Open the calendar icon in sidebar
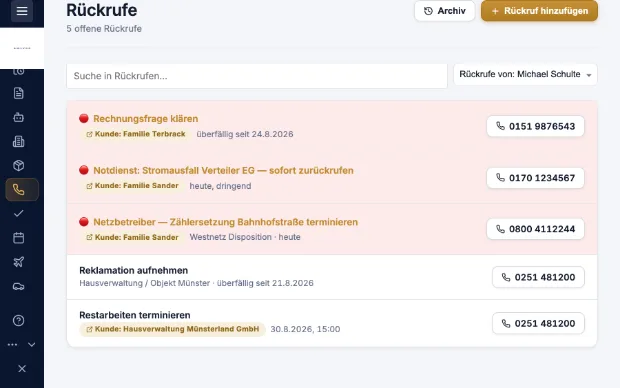The height and width of the screenshot is (388, 620). (x=19, y=238)
